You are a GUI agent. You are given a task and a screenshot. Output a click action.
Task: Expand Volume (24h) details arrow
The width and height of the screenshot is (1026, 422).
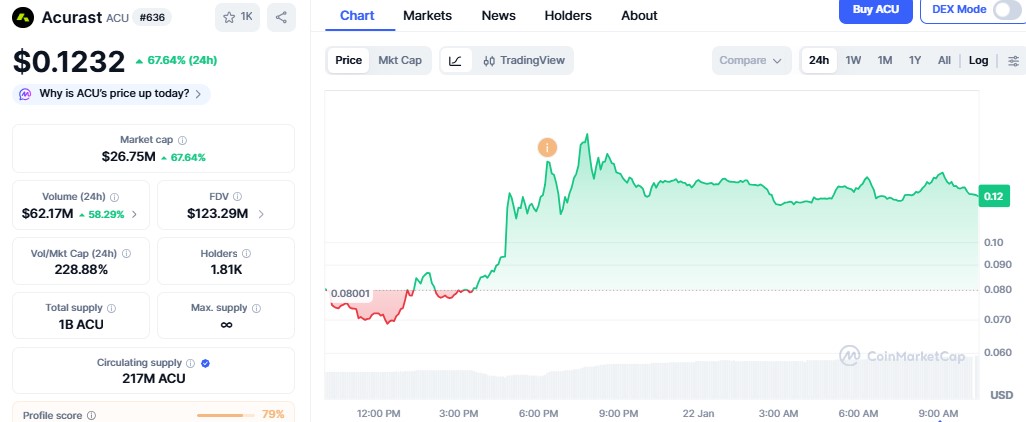(135, 214)
